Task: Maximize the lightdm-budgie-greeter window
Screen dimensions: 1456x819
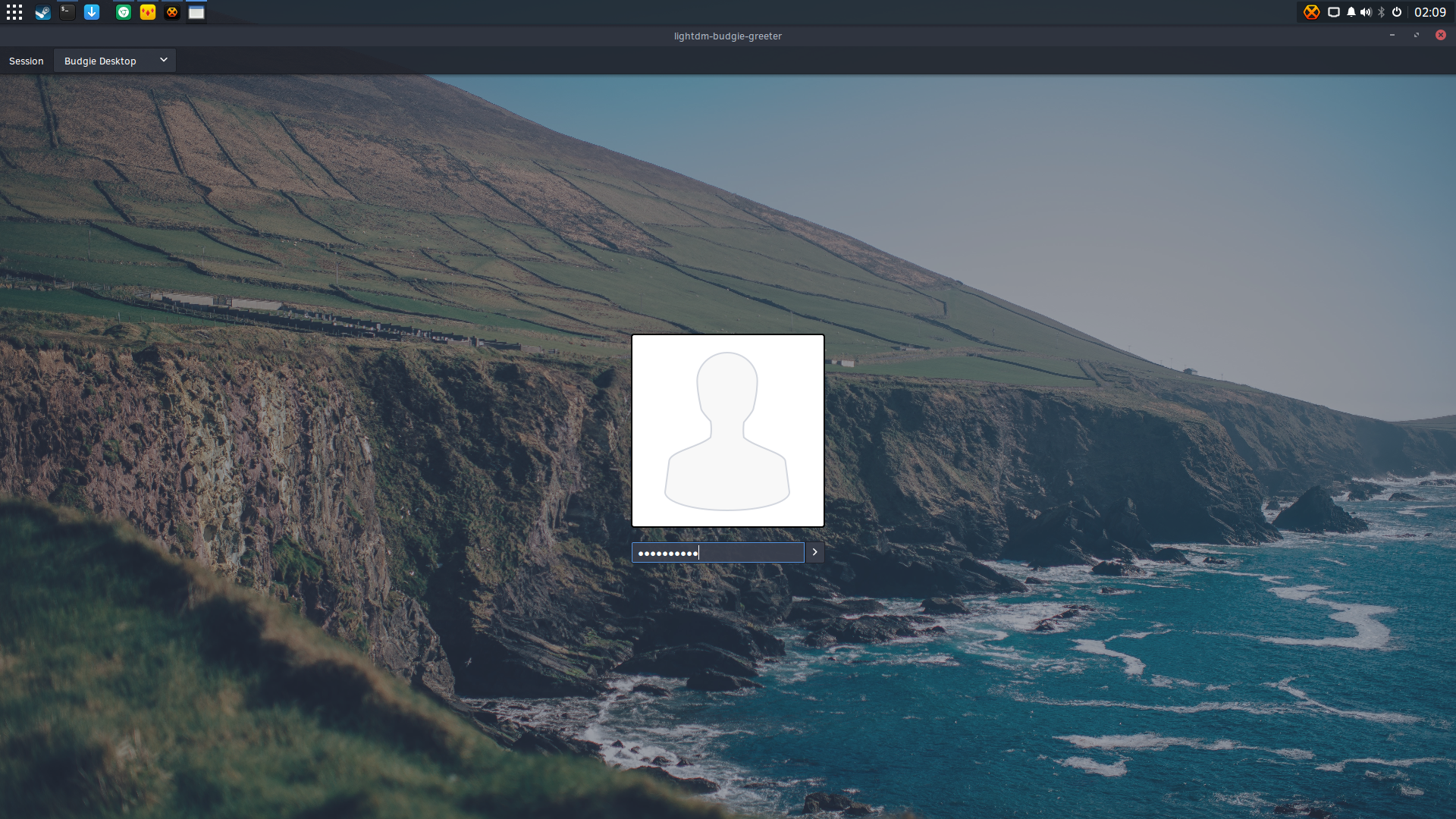Action: click(1417, 35)
